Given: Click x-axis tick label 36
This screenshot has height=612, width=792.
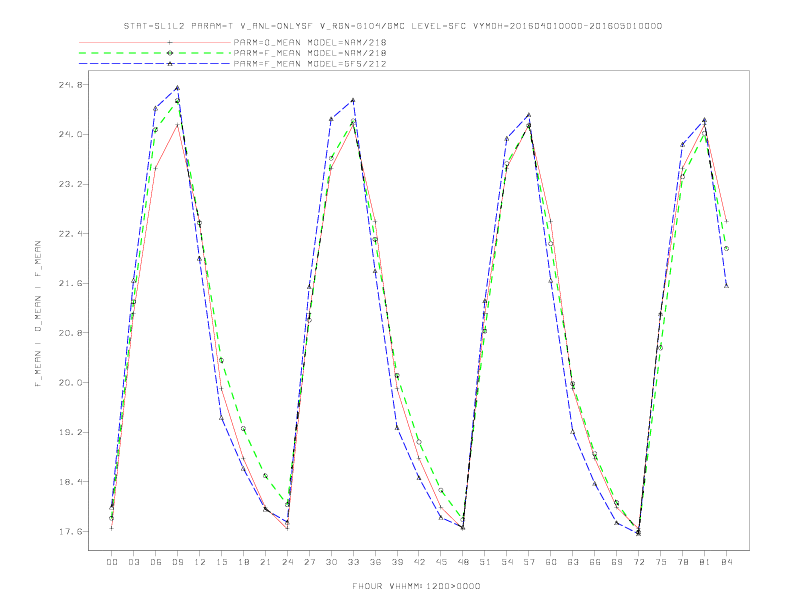Looking at the screenshot, I should [375, 562].
